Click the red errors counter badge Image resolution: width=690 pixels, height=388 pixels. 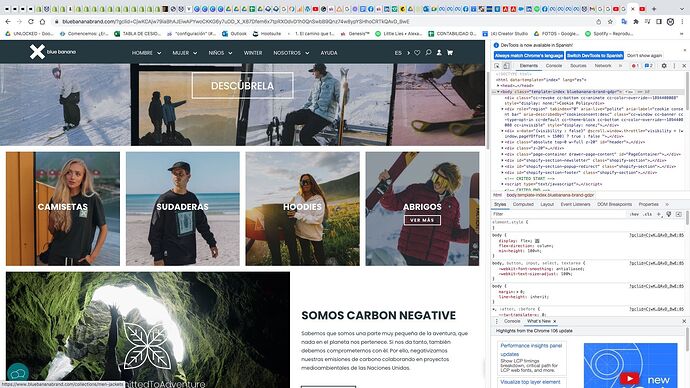tap(635, 66)
